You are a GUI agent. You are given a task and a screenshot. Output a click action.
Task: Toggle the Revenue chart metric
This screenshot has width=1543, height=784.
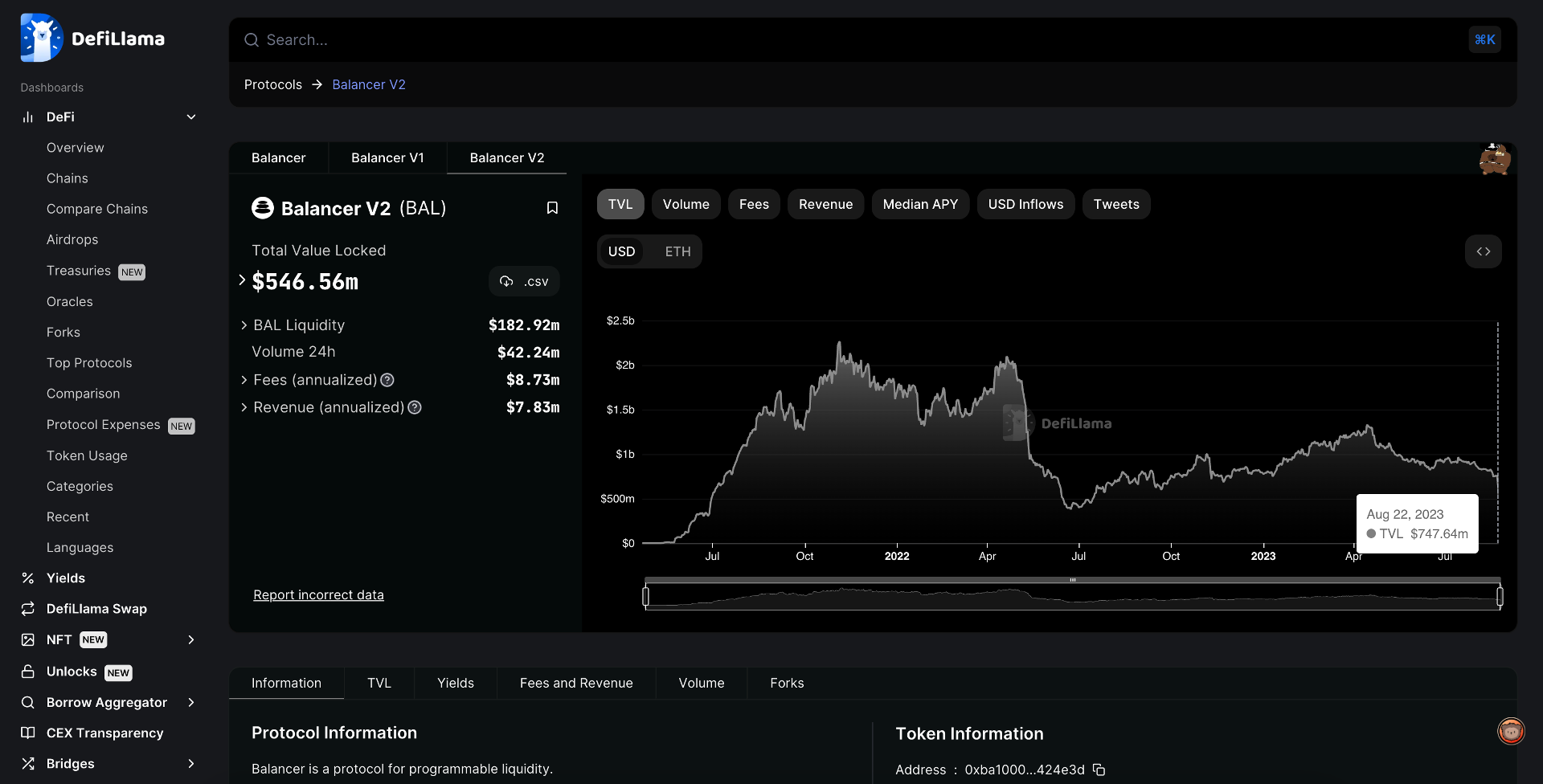click(825, 204)
